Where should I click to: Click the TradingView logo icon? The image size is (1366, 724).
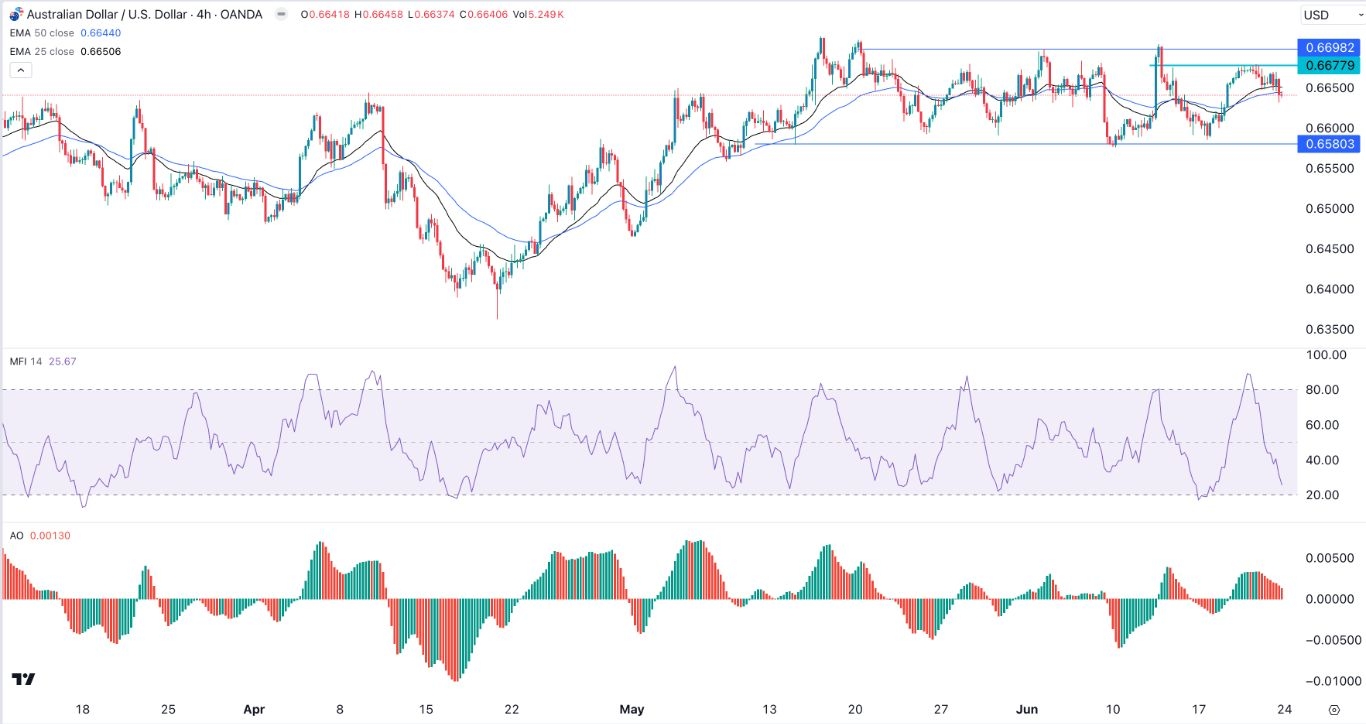point(24,679)
